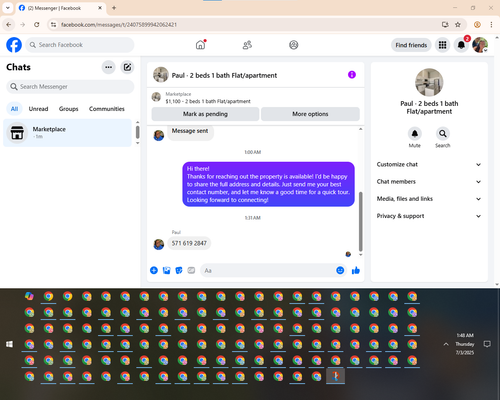500x400 pixels.
Task: Click Find friends button
Action: coord(411,45)
